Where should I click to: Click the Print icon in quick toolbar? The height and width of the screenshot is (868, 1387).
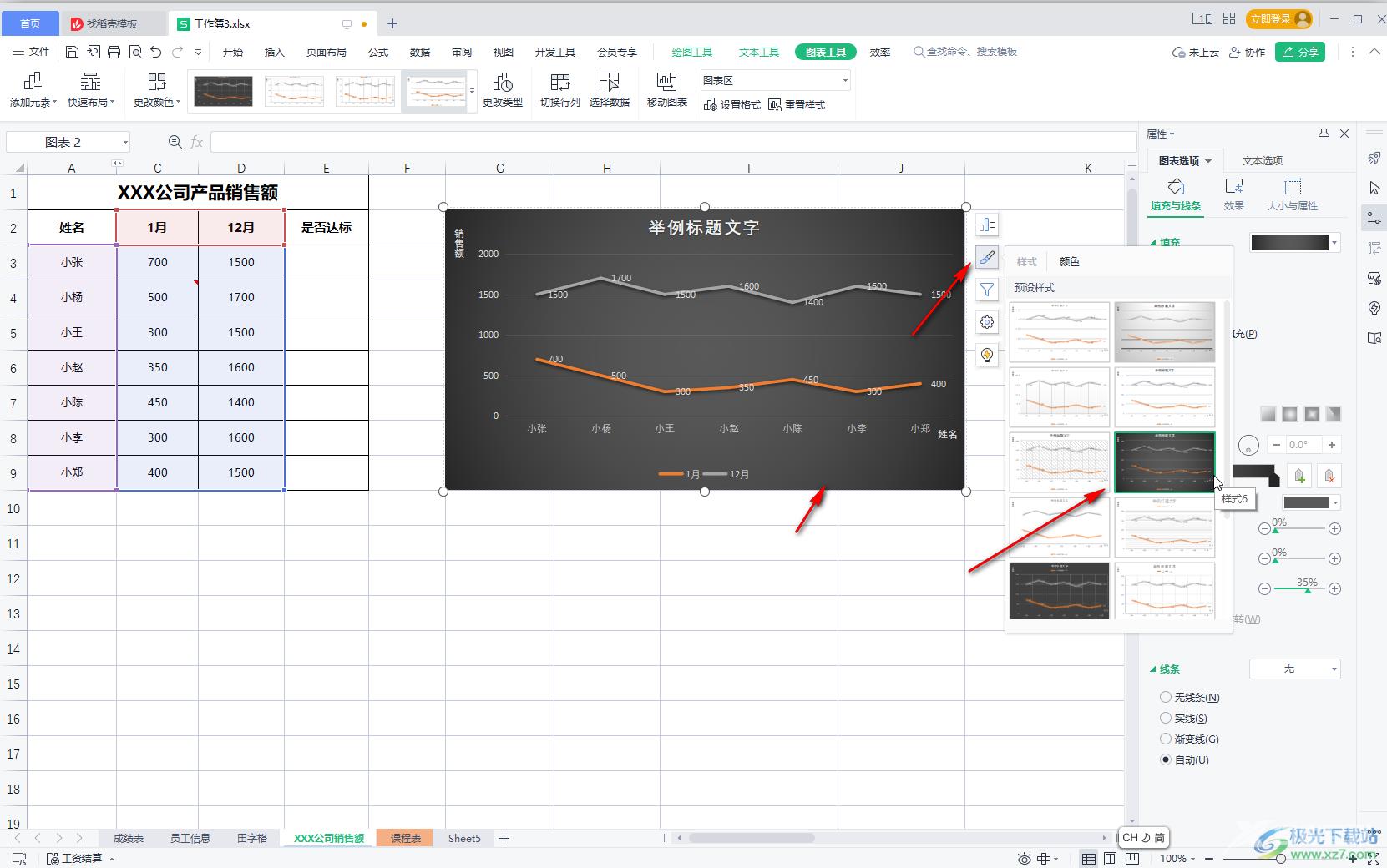point(114,52)
